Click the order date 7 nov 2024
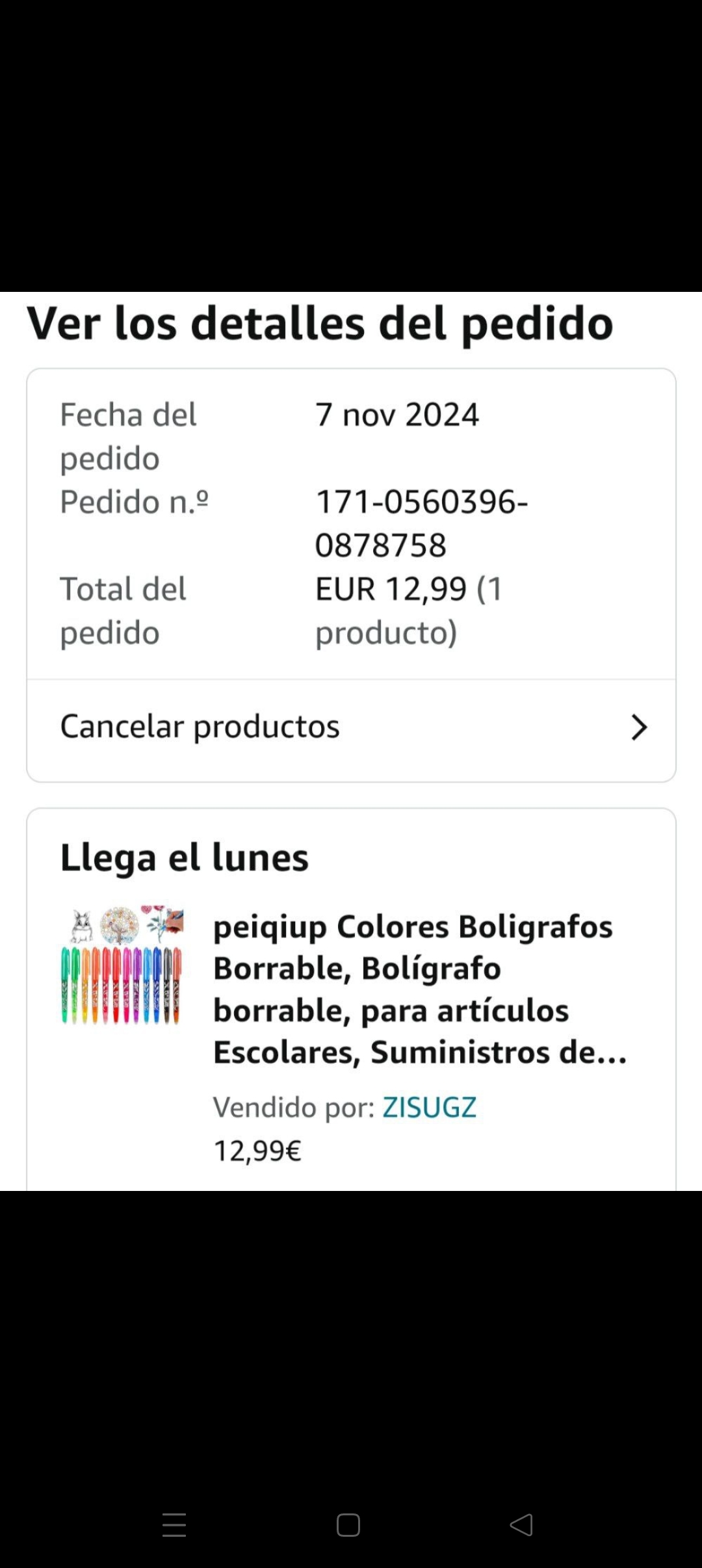The height and width of the screenshot is (1568, 702). point(397,415)
